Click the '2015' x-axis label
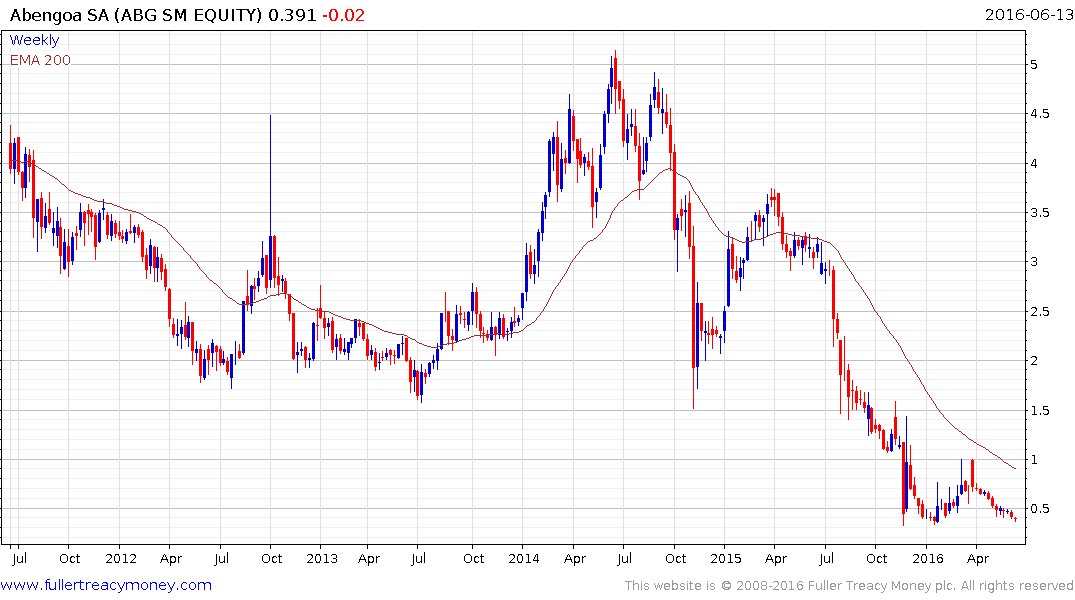 click(x=725, y=558)
